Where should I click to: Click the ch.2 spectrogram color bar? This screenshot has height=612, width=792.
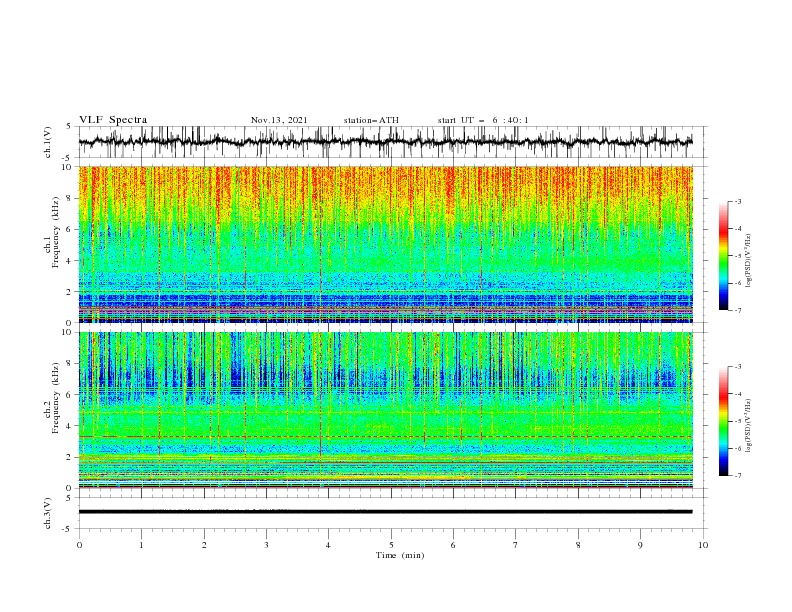723,421
